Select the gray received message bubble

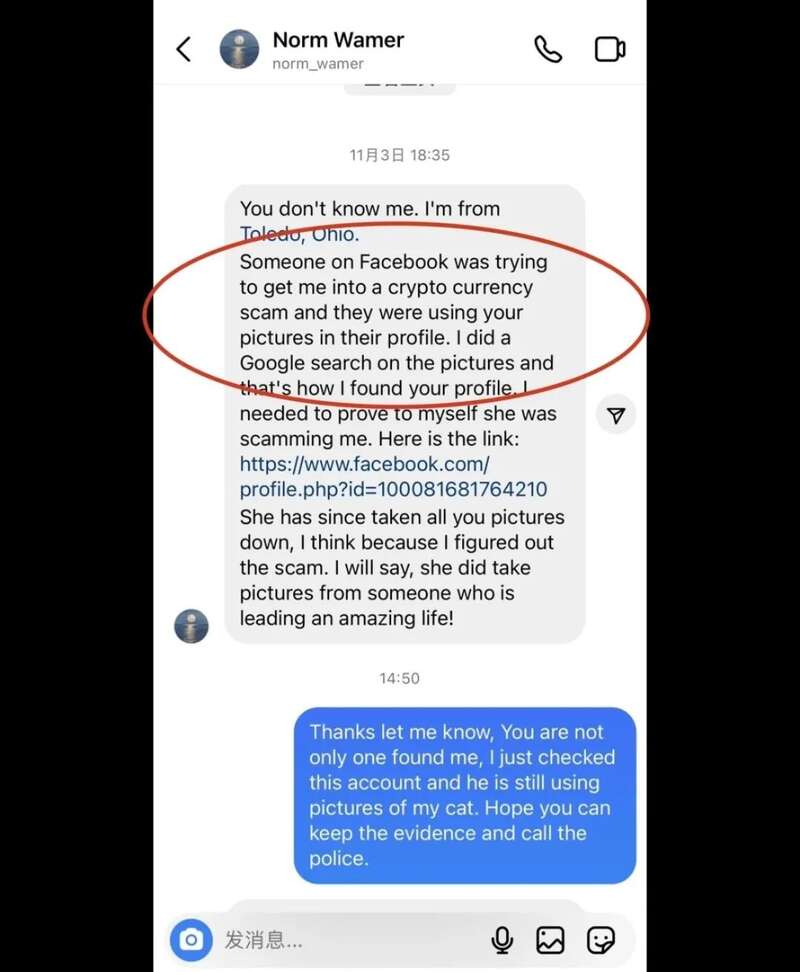pos(405,413)
